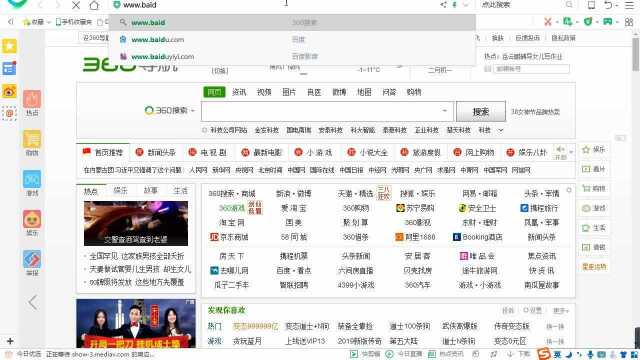Switch to the 资讯 search tab

(x=239, y=92)
